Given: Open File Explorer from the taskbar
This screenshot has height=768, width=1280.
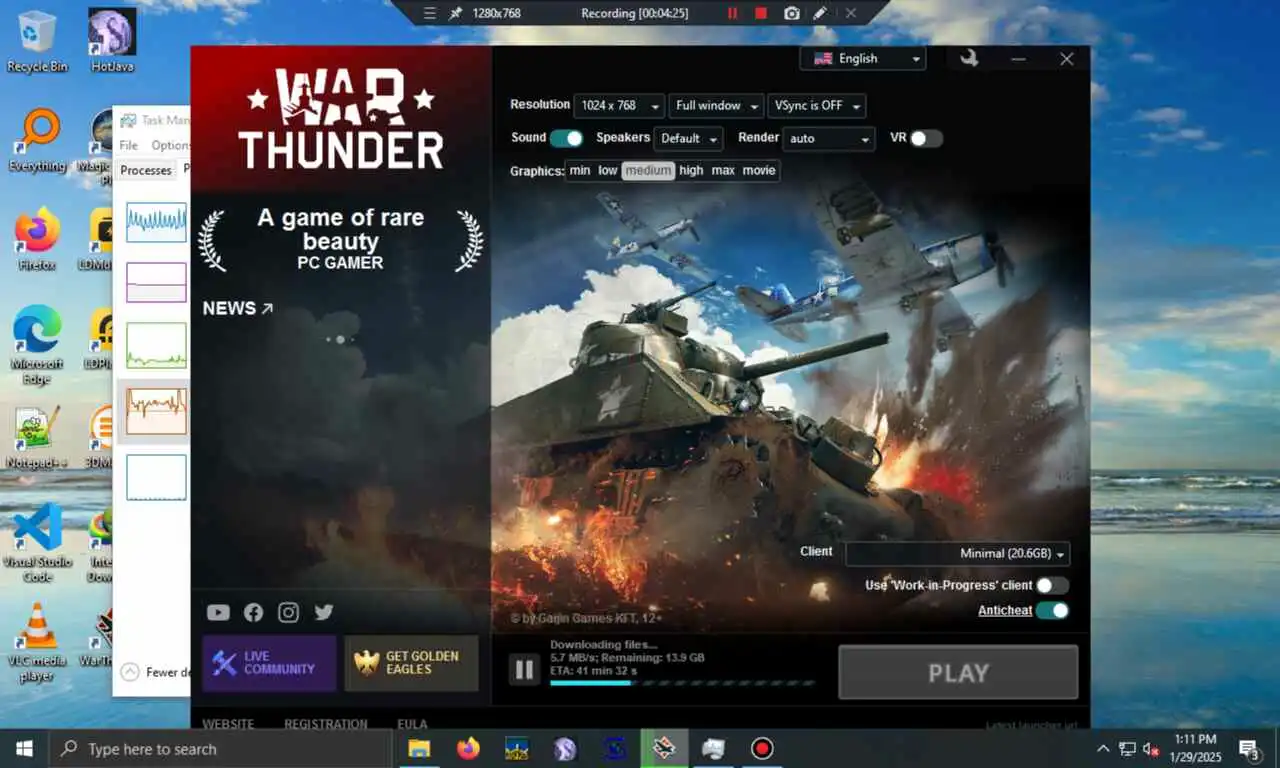Looking at the screenshot, I should point(419,748).
